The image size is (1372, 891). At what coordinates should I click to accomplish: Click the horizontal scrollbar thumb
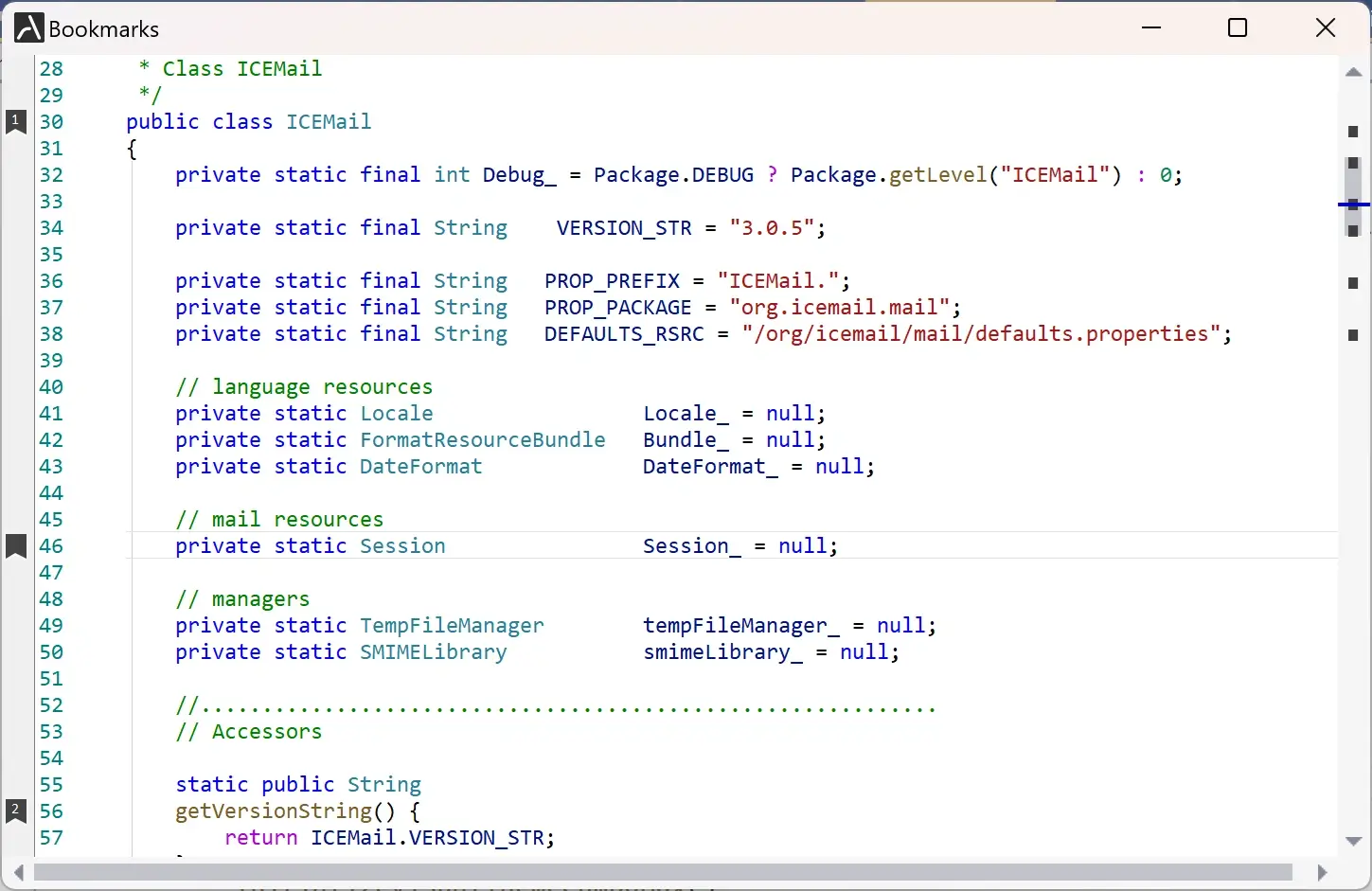(x=663, y=872)
